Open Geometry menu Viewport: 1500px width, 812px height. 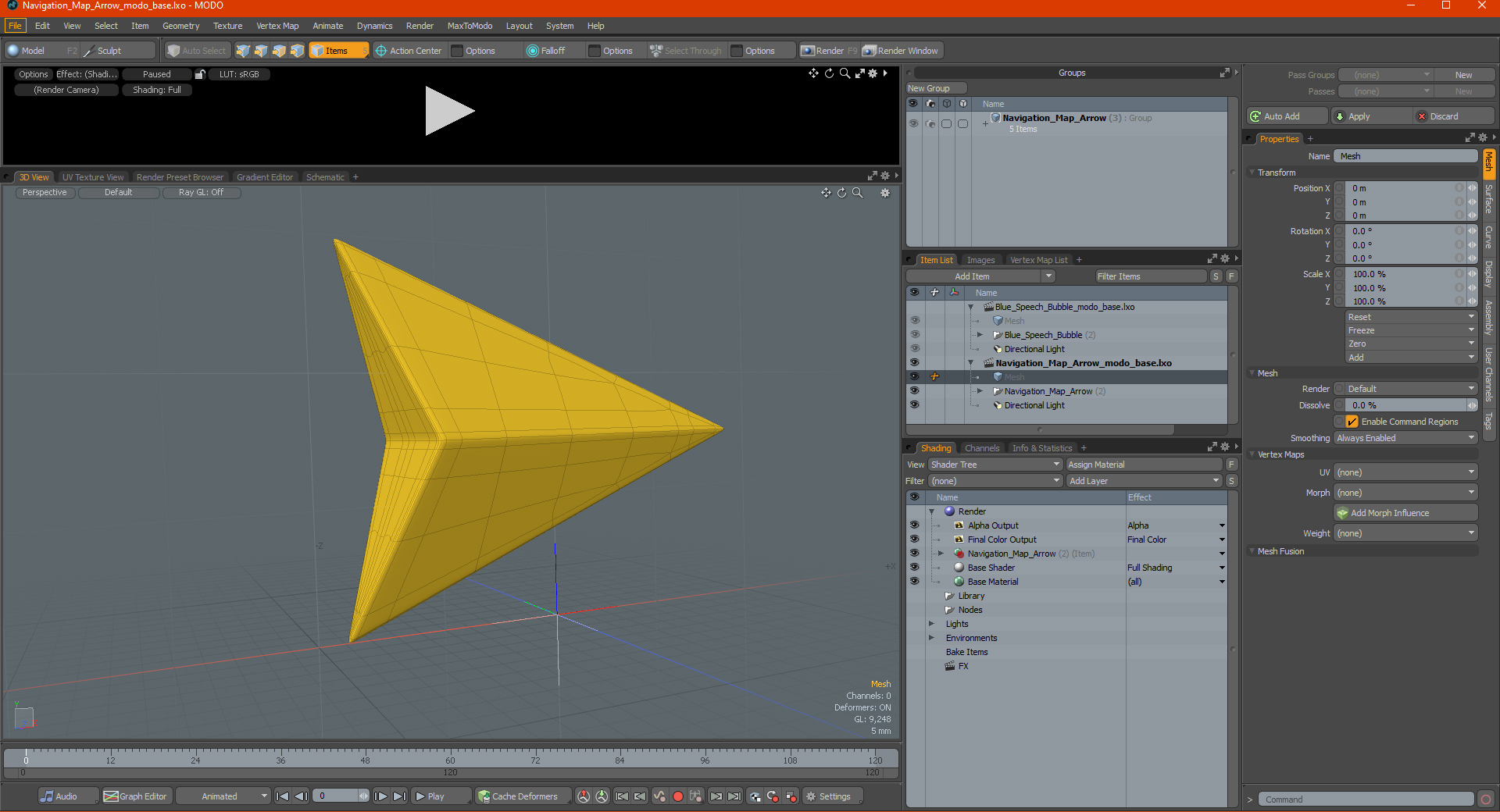(x=180, y=26)
